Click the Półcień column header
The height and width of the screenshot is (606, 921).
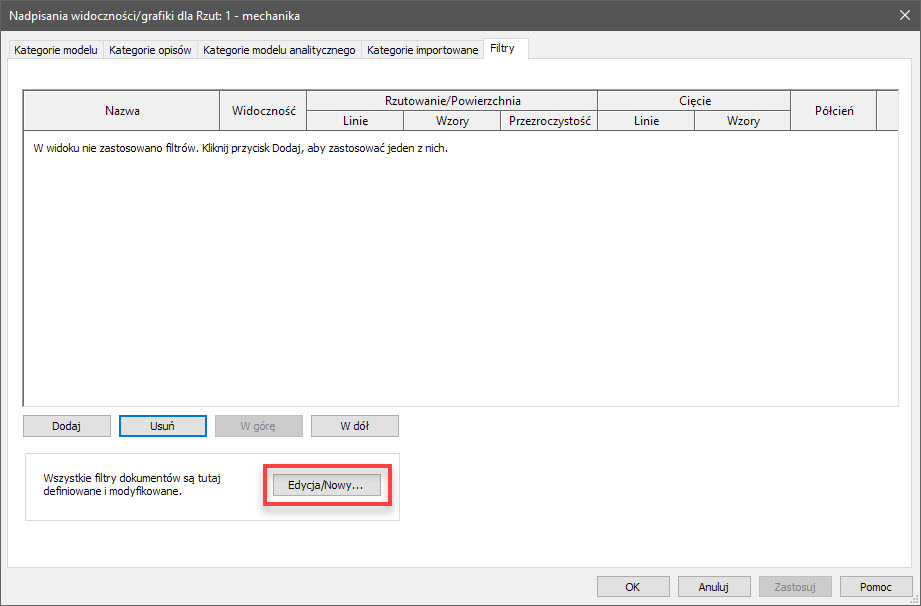pyautogui.click(x=833, y=111)
